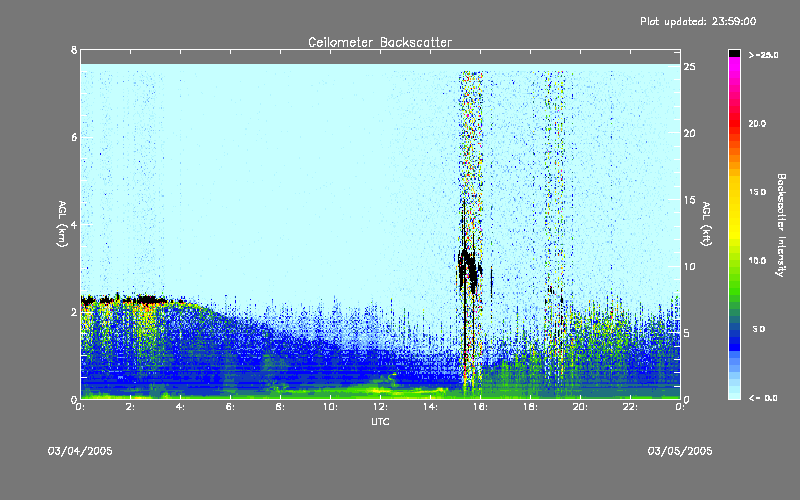800x500 pixels.
Task: Click the 10.0 colorbar tick label
Action: 757,261
